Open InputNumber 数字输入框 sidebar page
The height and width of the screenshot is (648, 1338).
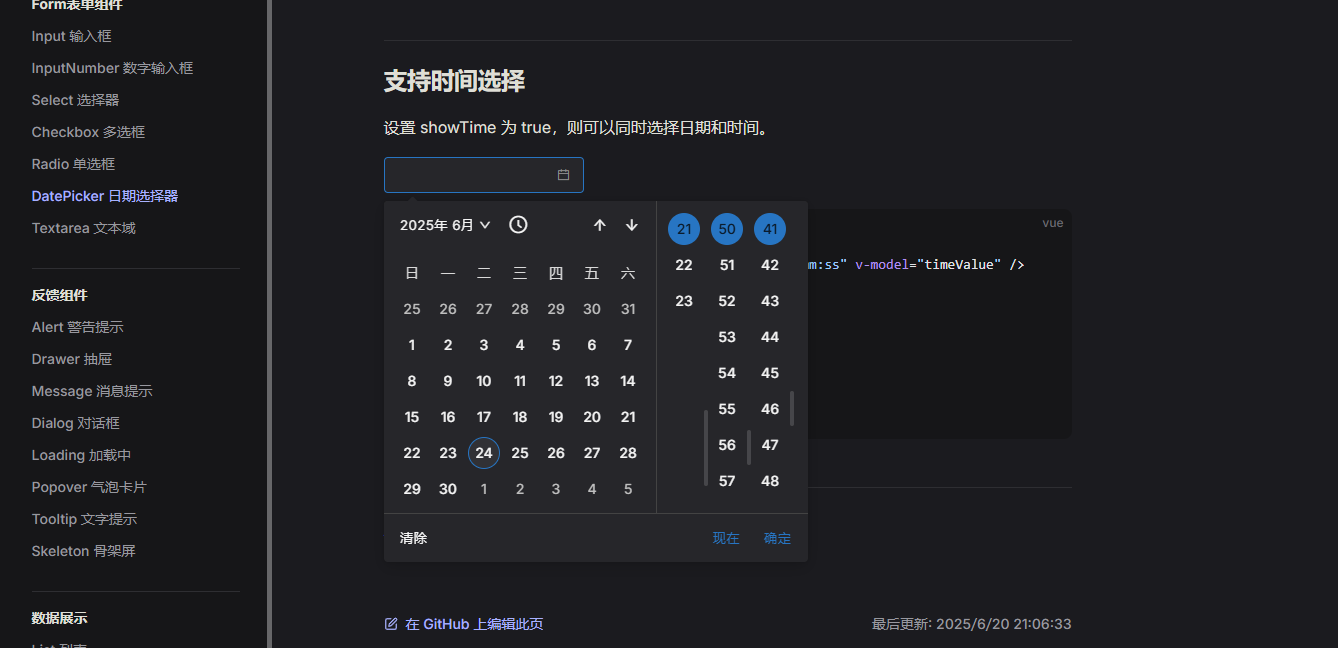(112, 68)
